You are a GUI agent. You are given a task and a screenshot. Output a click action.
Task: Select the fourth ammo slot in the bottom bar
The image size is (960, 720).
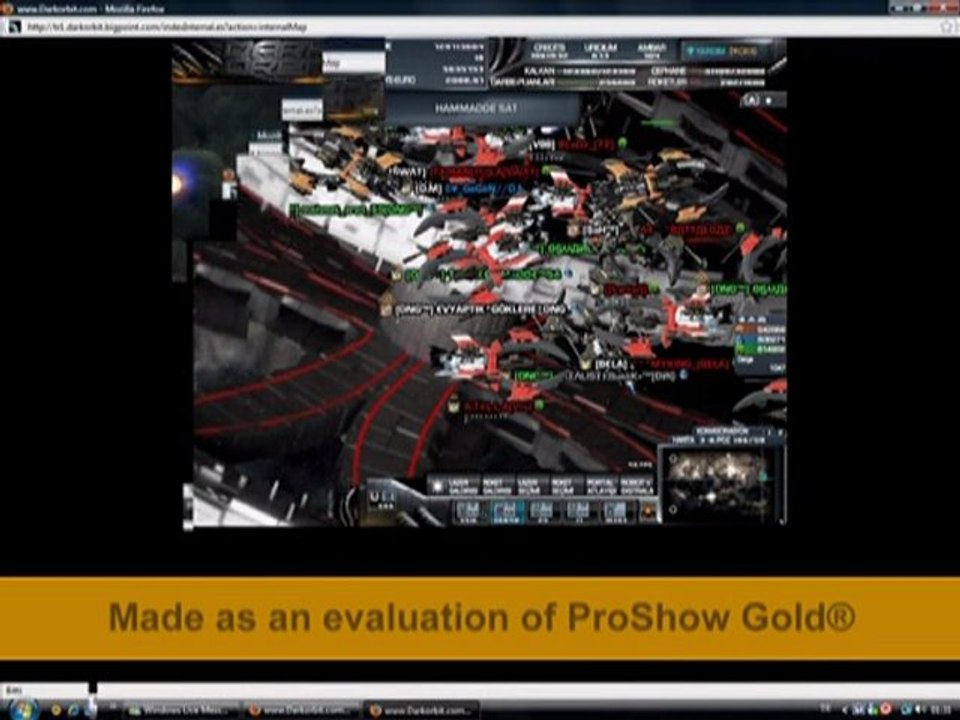click(579, 511)
